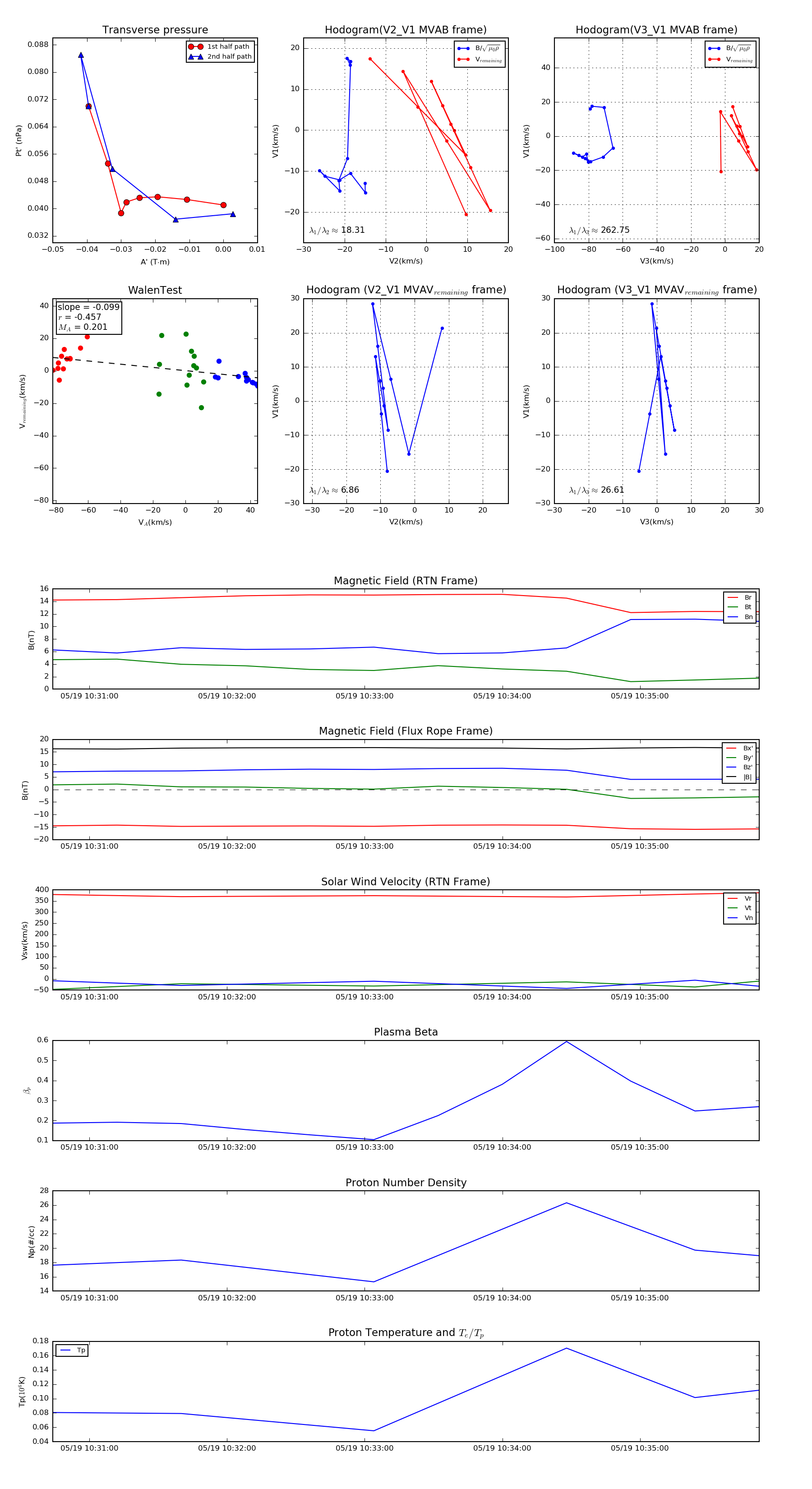812x1489 pixels.
Task: Click "V3(km/s)" label under V3_V1 MVAV remaining hodogram
Action: tap(656, 522)
